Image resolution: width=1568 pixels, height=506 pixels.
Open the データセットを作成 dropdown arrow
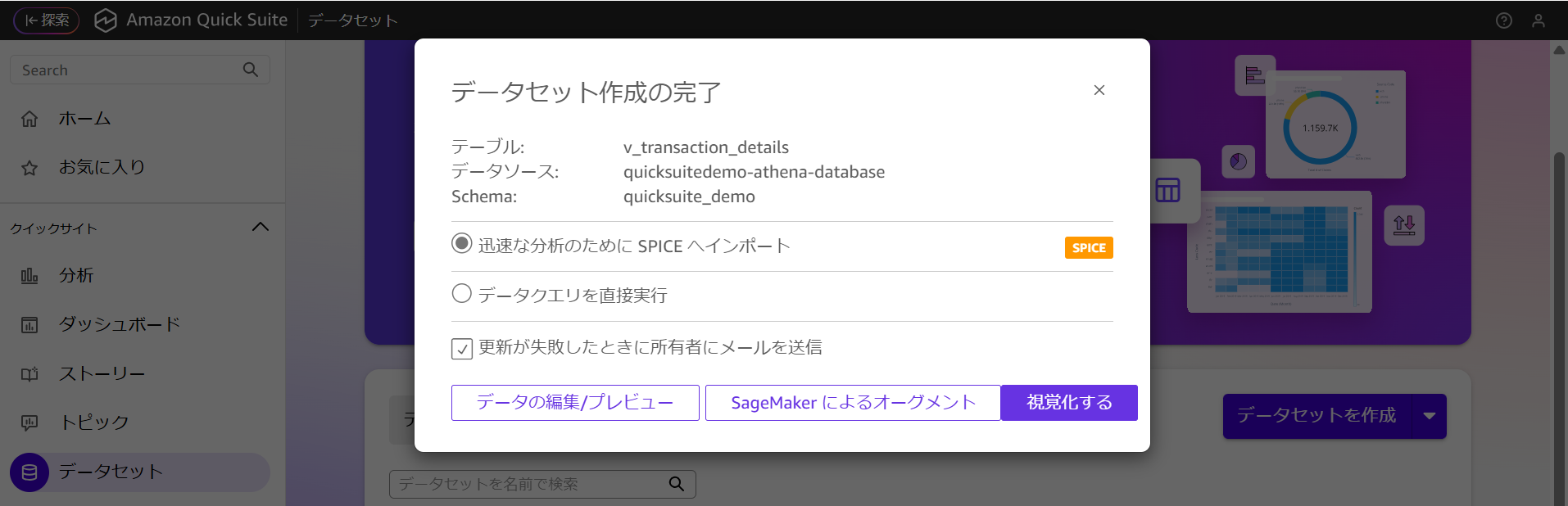click(1430, 416)
